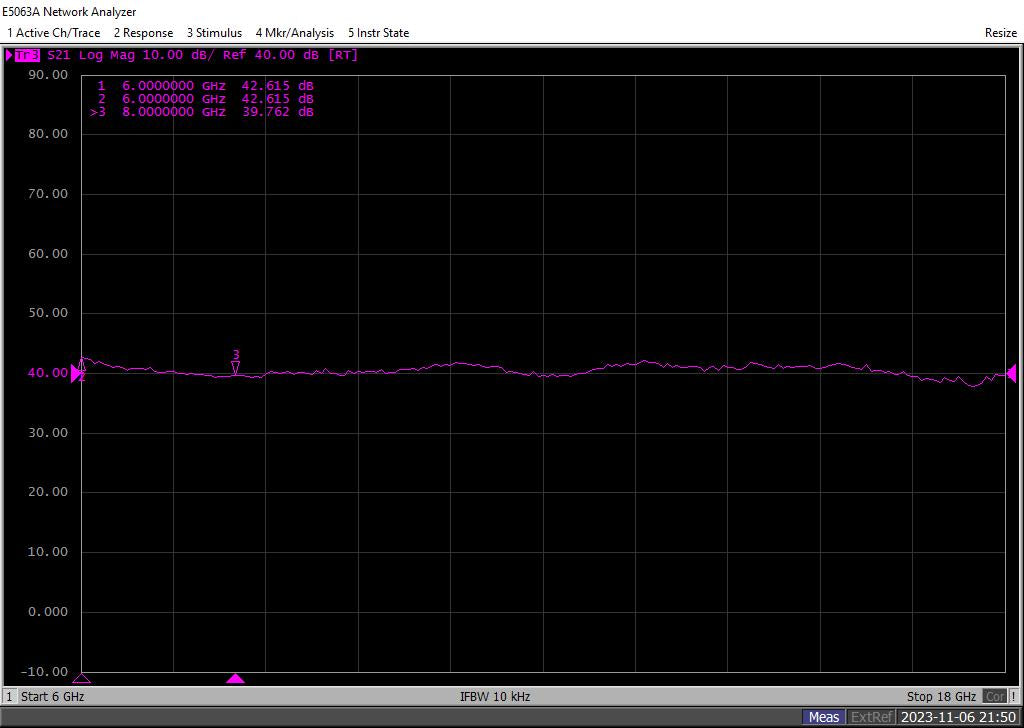The image size is (1024, 728).
Task: Expand the 5 Instr State menu
Action: click(x=378, y=33)
